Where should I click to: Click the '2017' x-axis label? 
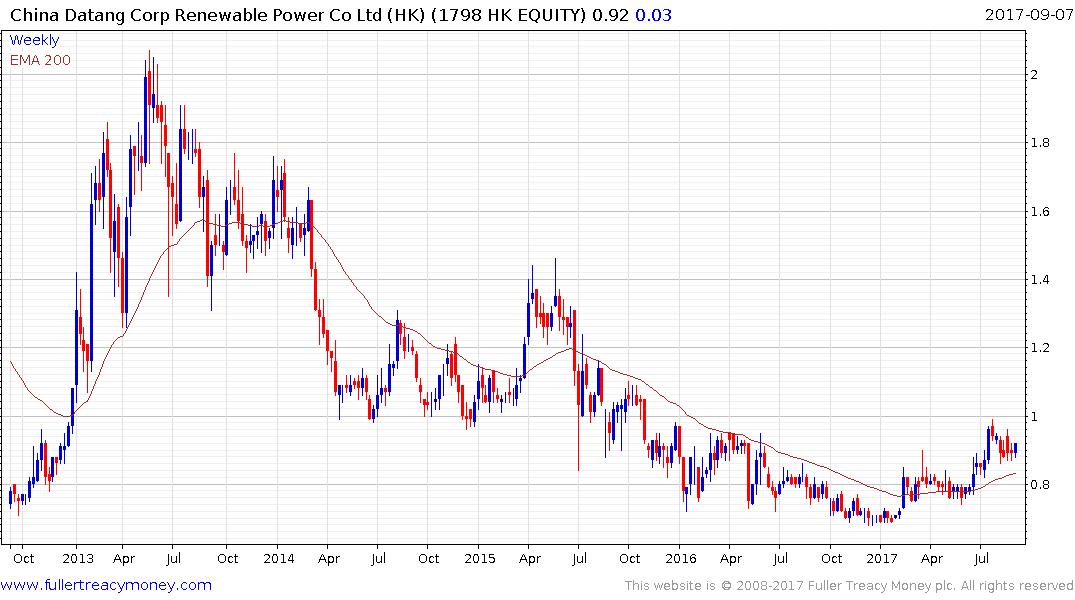[x=882, y=559]
